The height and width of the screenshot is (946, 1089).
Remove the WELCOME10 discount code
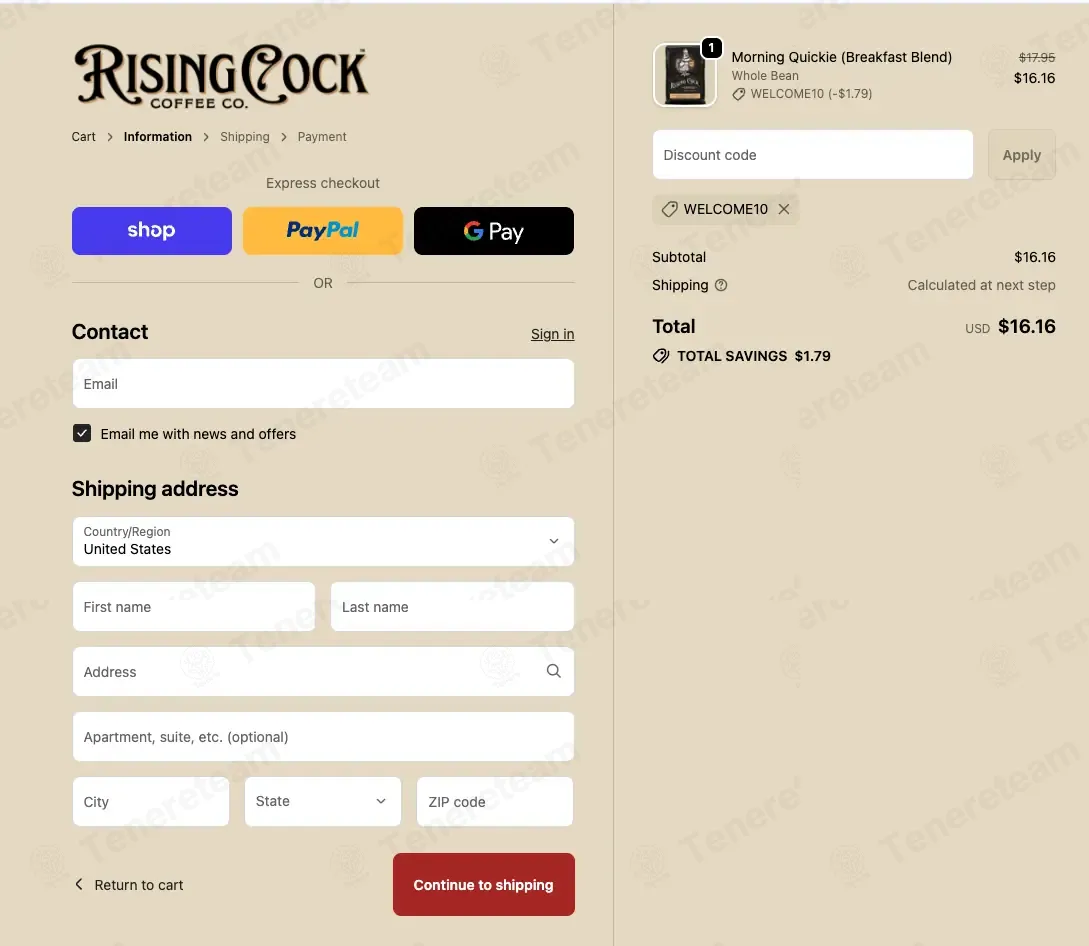pyautogui.click(x=783, y=209)
